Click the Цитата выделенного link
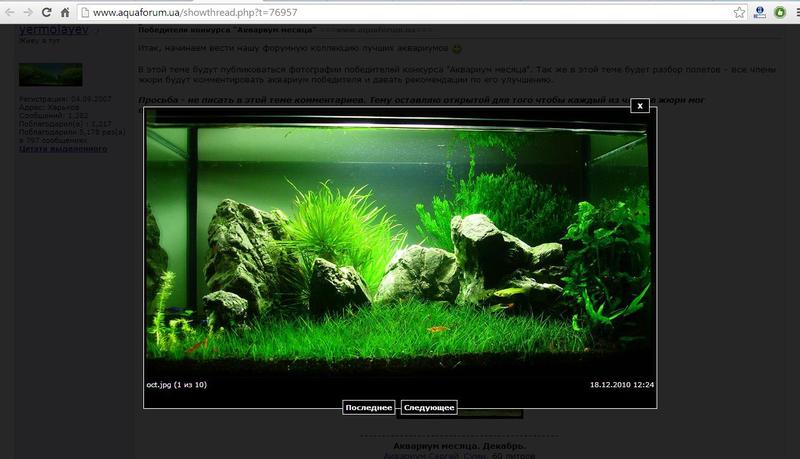 [63, 149]
